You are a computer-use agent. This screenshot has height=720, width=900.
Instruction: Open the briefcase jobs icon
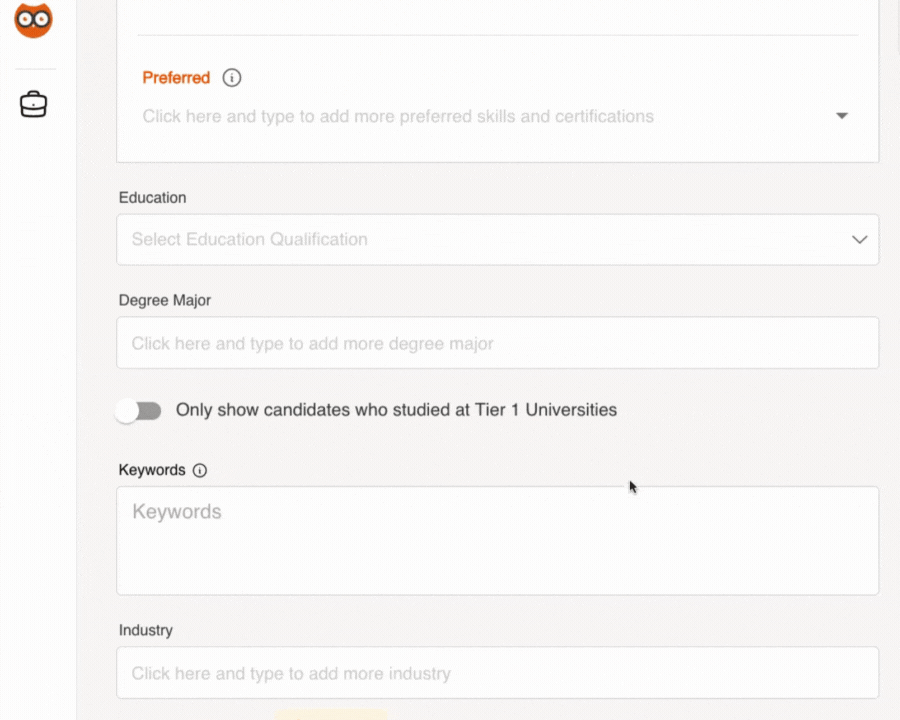tap(33, 104)
